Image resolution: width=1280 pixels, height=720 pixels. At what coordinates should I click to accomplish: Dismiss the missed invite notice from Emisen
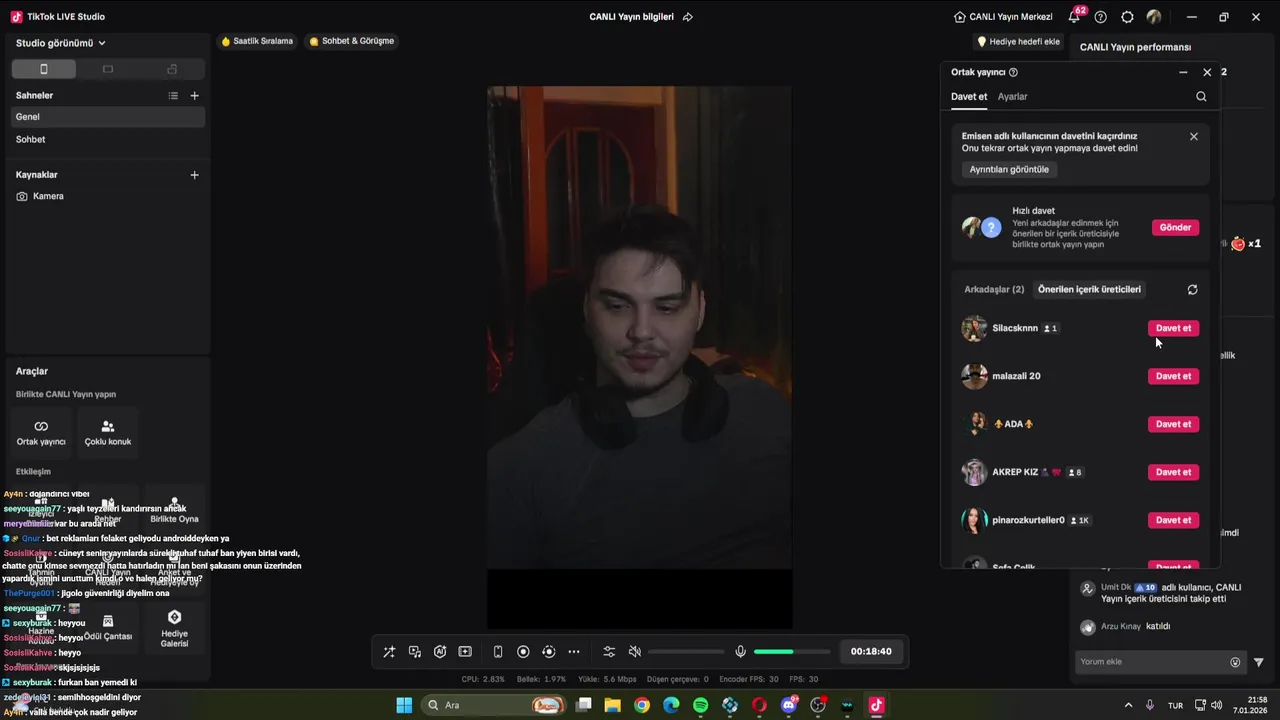(x=1193, y=137)
